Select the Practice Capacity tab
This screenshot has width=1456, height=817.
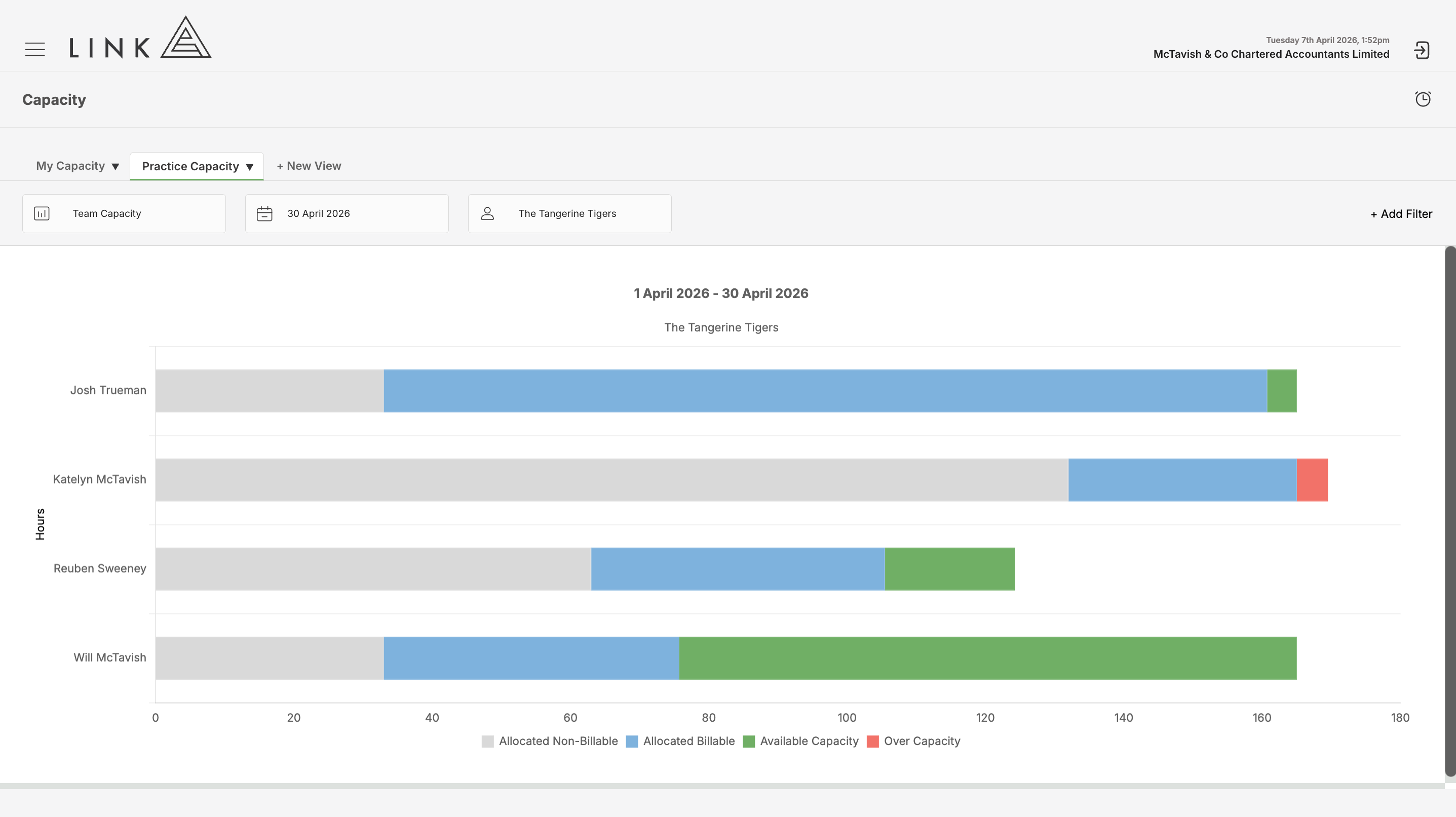(x=190, y=167)
